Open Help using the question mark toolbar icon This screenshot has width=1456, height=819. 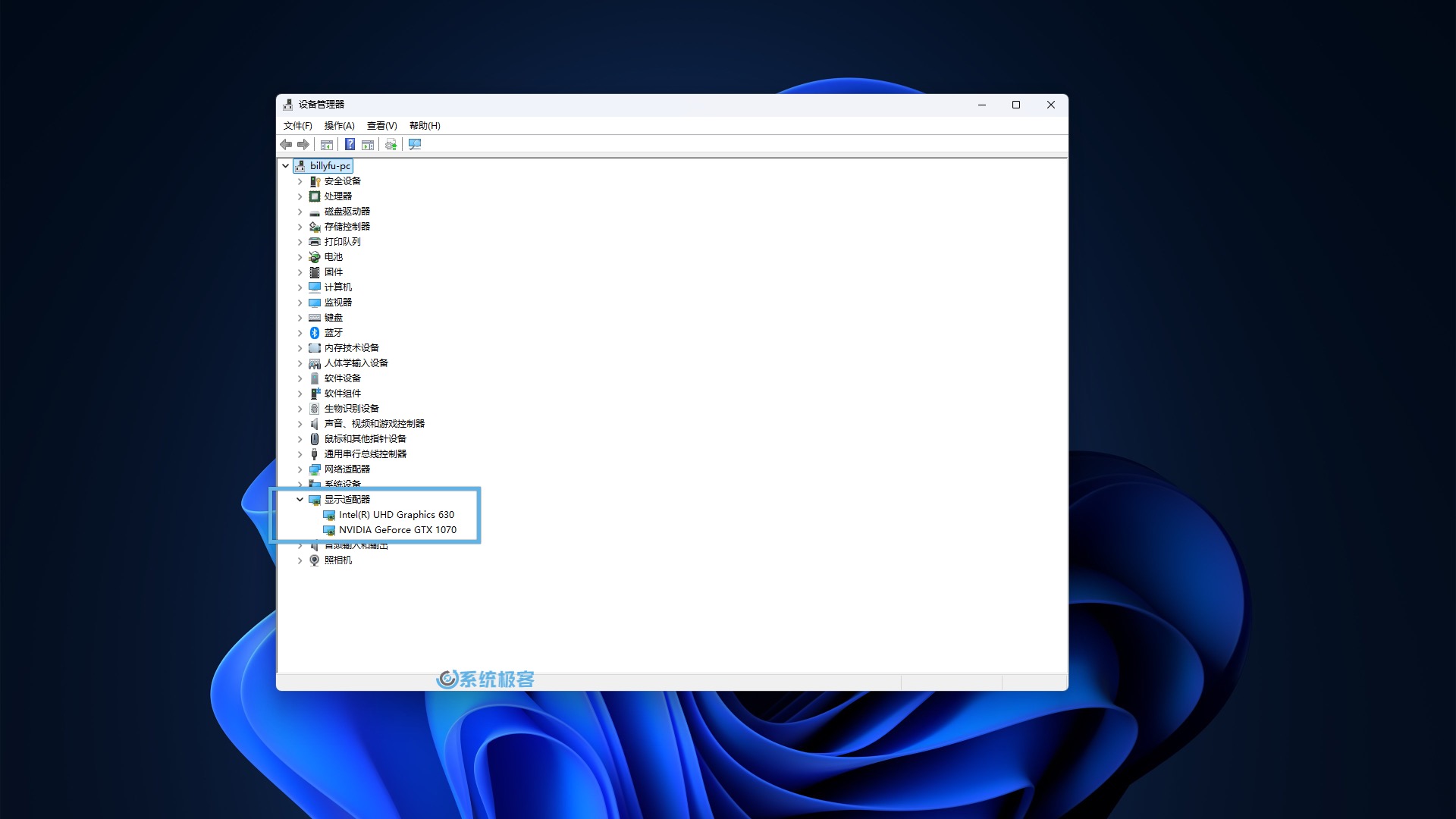coord(350,144)
